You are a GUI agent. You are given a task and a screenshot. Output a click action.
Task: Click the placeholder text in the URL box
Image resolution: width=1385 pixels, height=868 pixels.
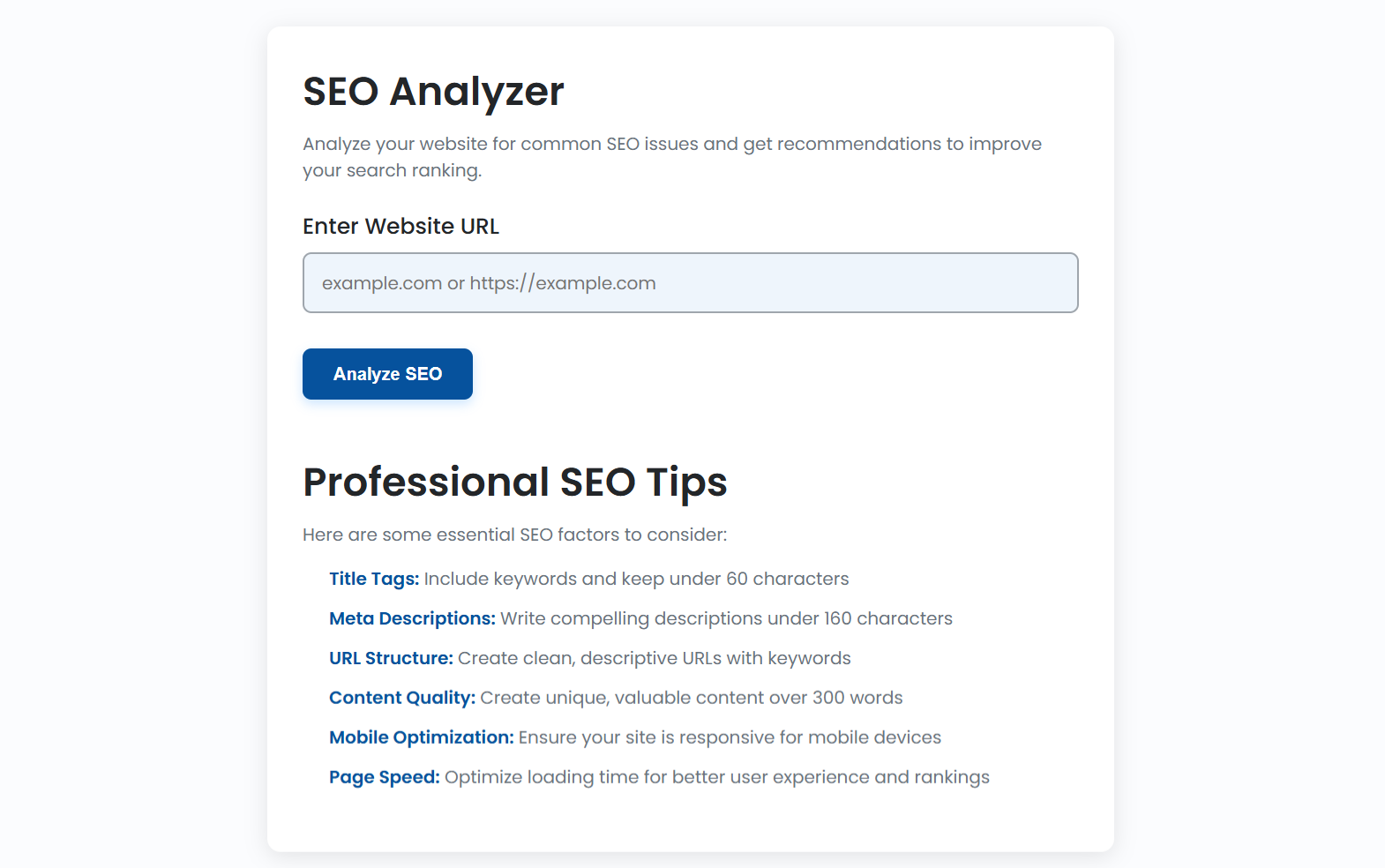coord(489,282)
